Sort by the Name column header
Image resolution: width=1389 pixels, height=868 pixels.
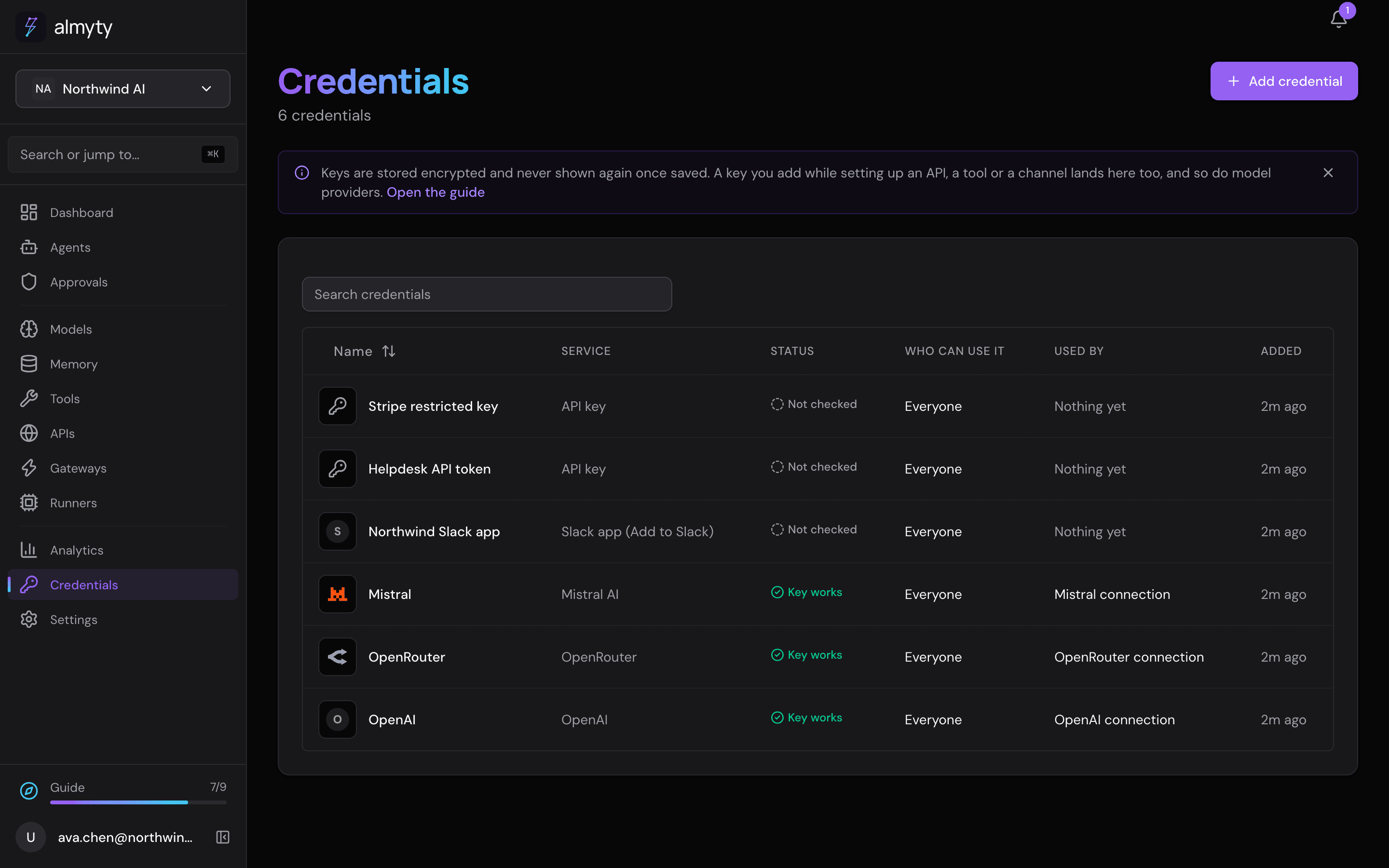point(365,352)
